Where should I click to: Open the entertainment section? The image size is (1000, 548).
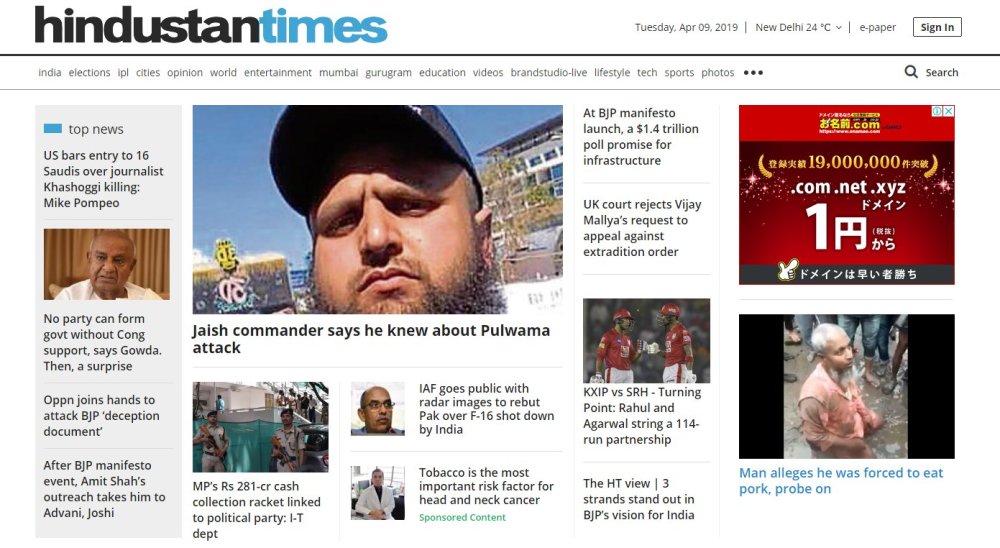click(x=277, y=73)
